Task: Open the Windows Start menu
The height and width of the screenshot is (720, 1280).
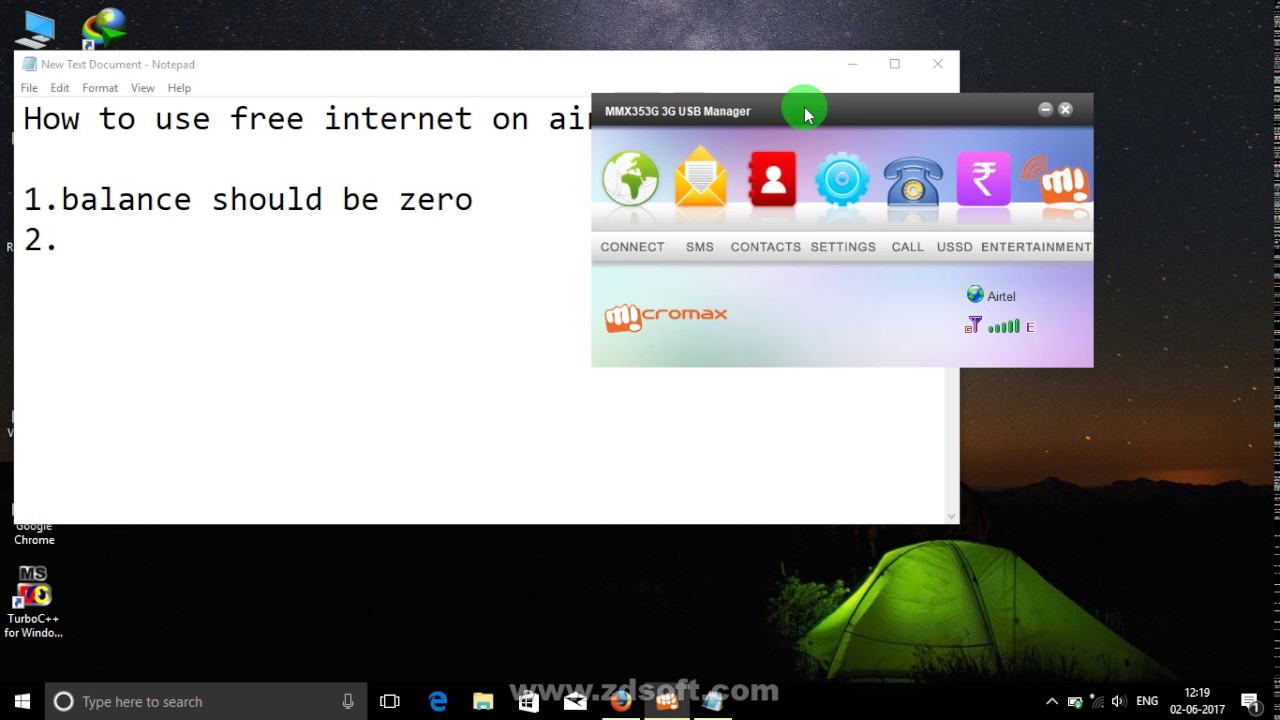Action: tap(22, 701)
